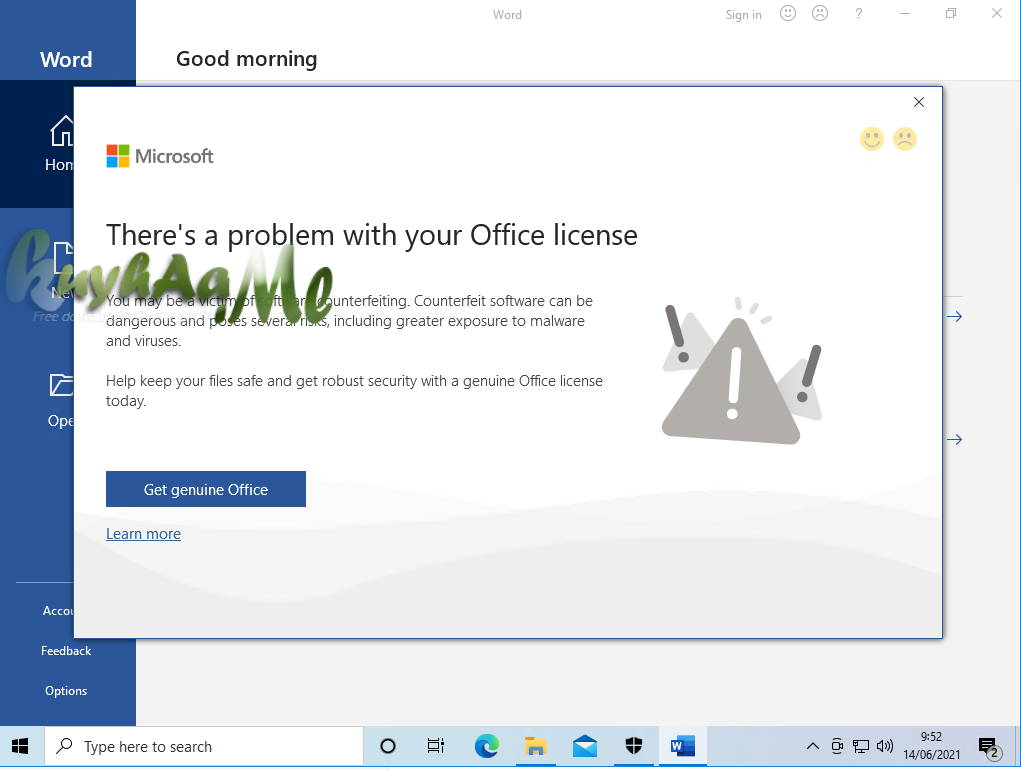
Task: Open Task View on the taskbar
Action: tap(436, 746)
